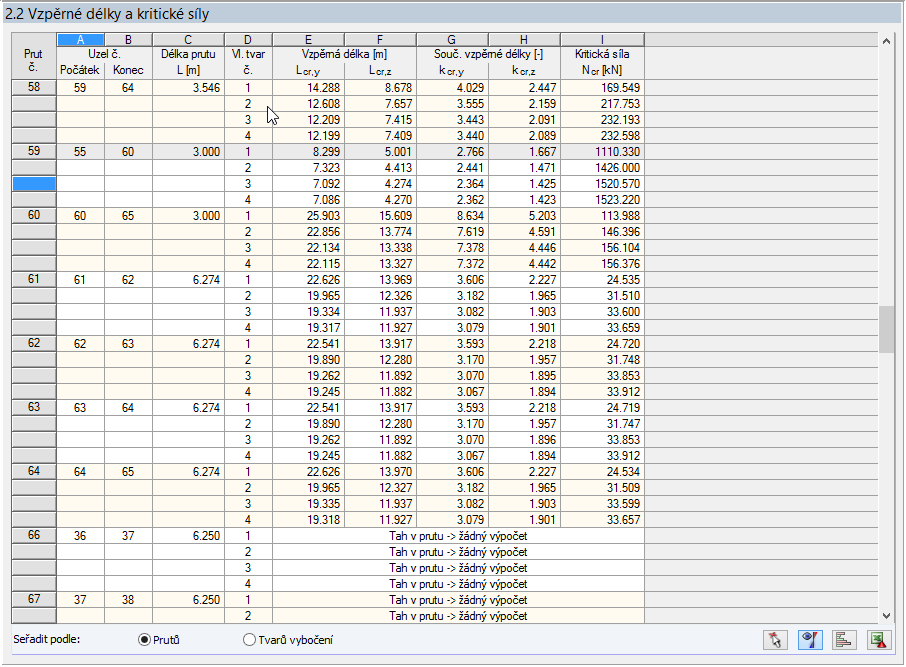Click start node cell 59 in member 58 row
The width and height of the screenshot is (906, 667).
coord(80,88)
